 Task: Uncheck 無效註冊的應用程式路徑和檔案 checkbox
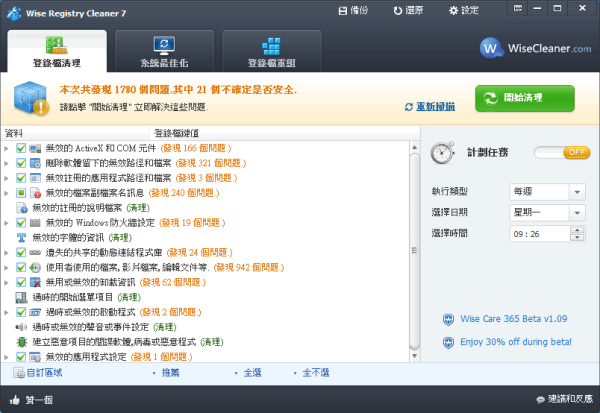[x=21, y=178]
